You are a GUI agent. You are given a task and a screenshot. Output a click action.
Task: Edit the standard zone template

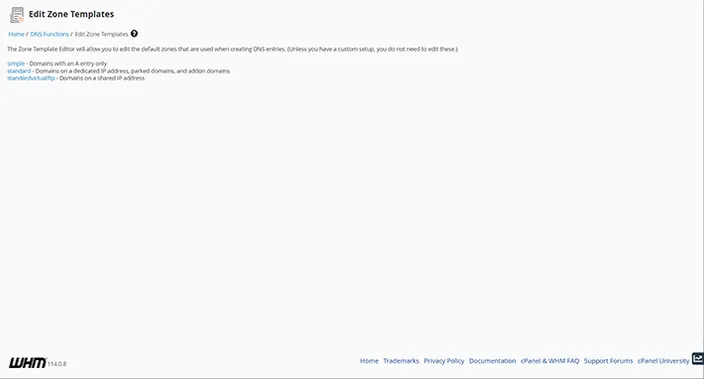click(x=19, y=71)
